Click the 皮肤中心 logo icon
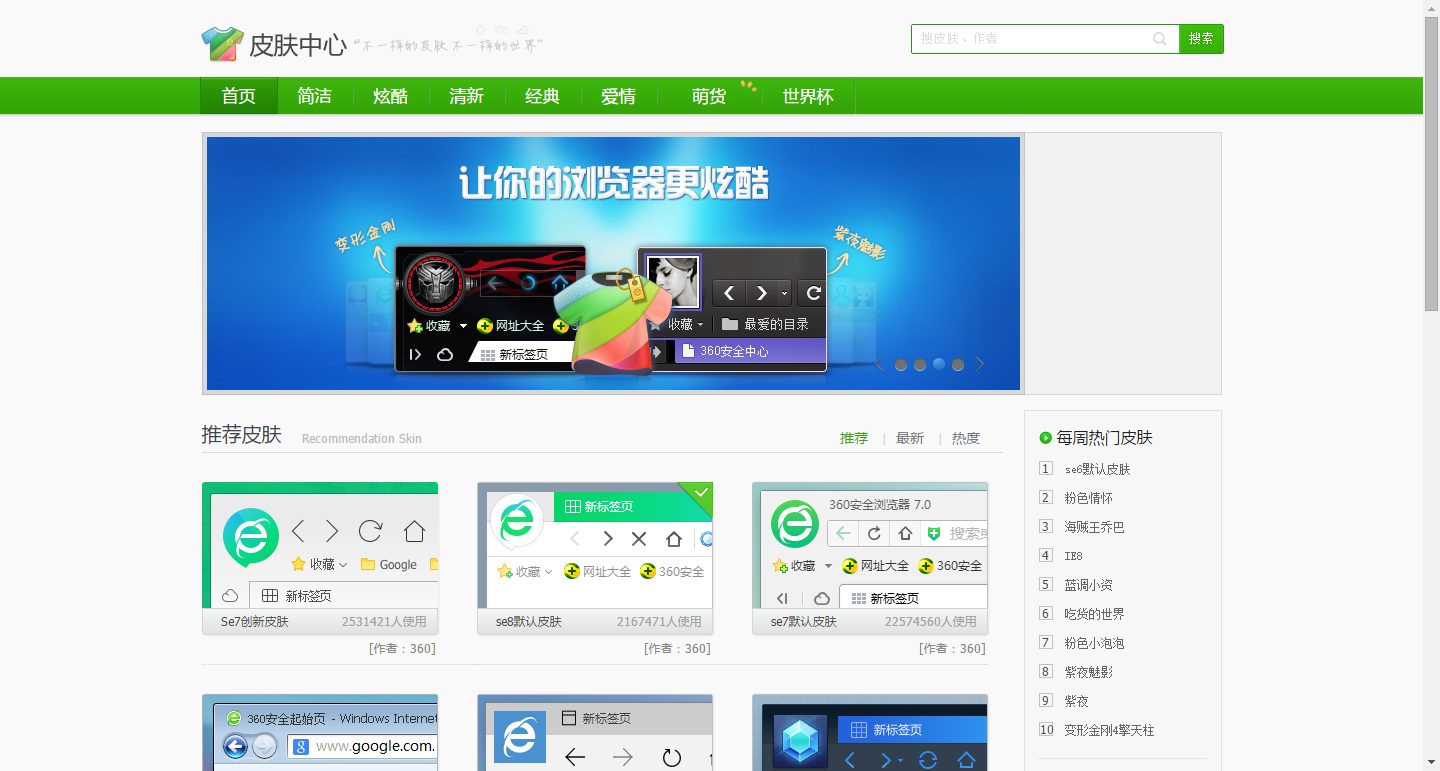Image resolution: width=1440 pixels, height=771 pixels. point(221,43)
